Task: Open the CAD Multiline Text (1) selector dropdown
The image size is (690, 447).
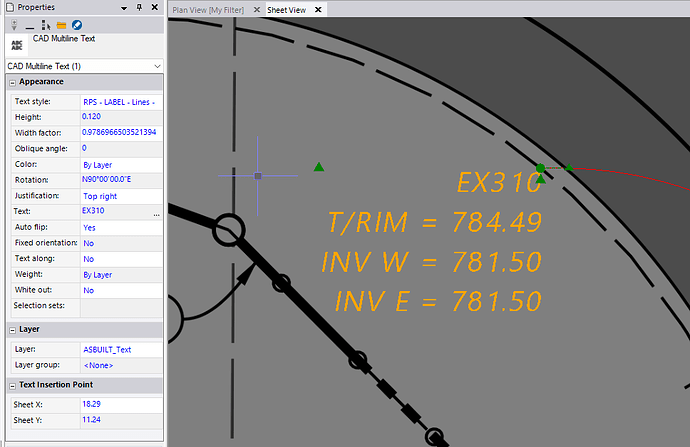Action: coord(157,66)
